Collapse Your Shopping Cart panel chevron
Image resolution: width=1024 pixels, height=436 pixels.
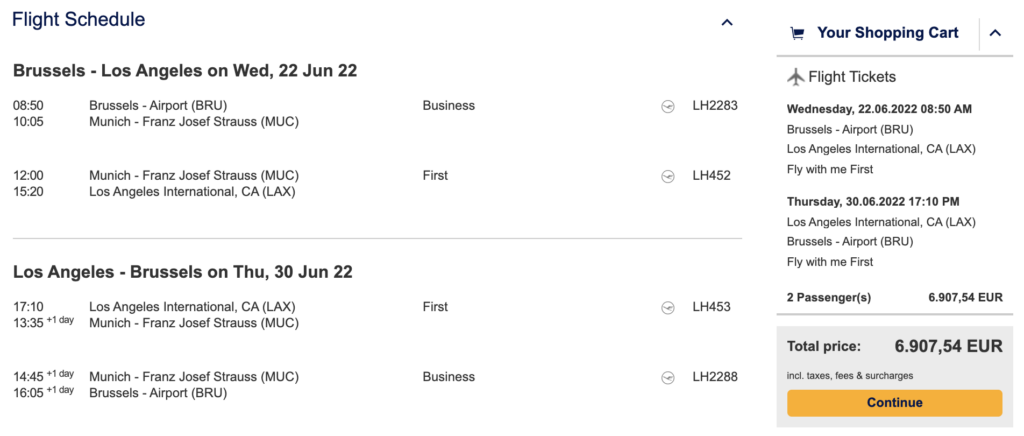pyautogui.click(x=995, y=33)
